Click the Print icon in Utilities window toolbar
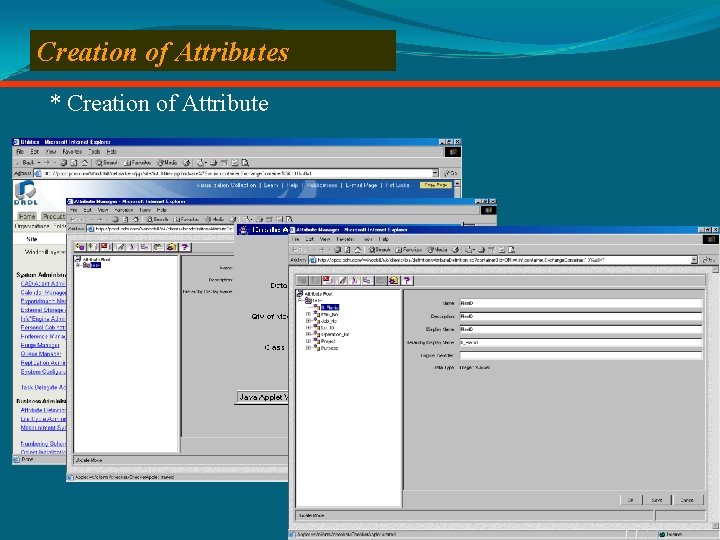 tap(214, 163)
